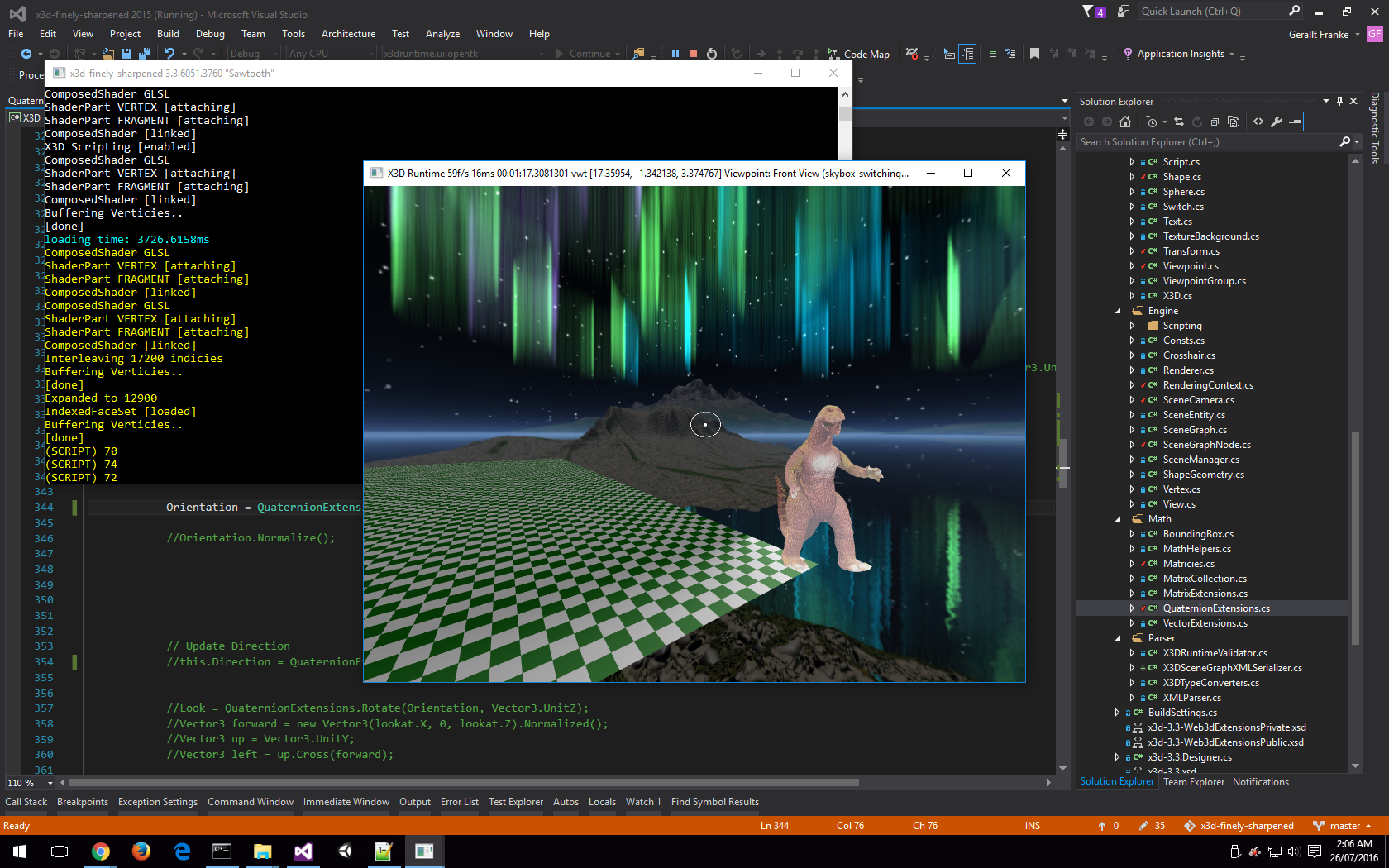
Task: Open the notifications filter flag icon
Action: point(1094,12)
